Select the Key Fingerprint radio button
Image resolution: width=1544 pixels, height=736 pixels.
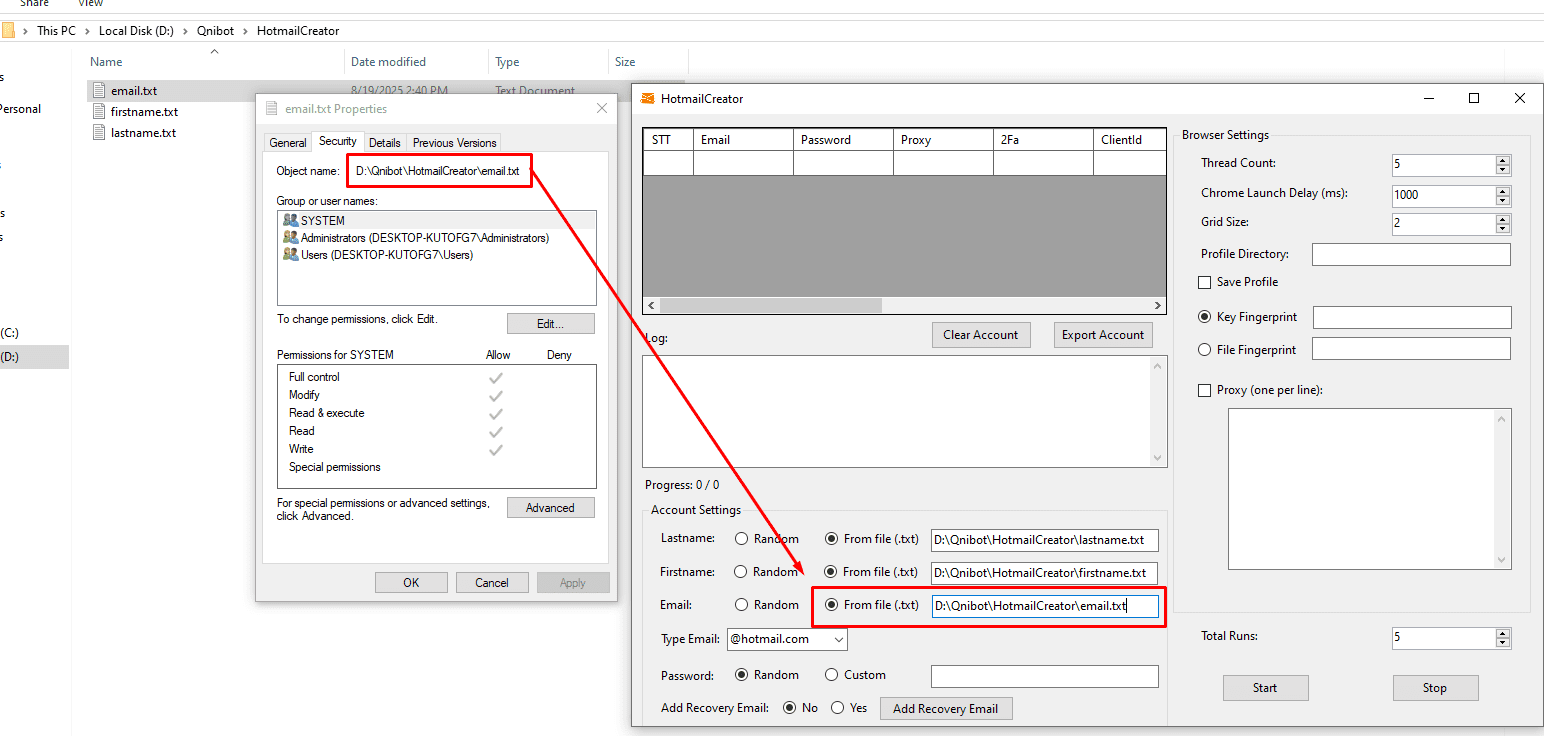(1204, 317)
